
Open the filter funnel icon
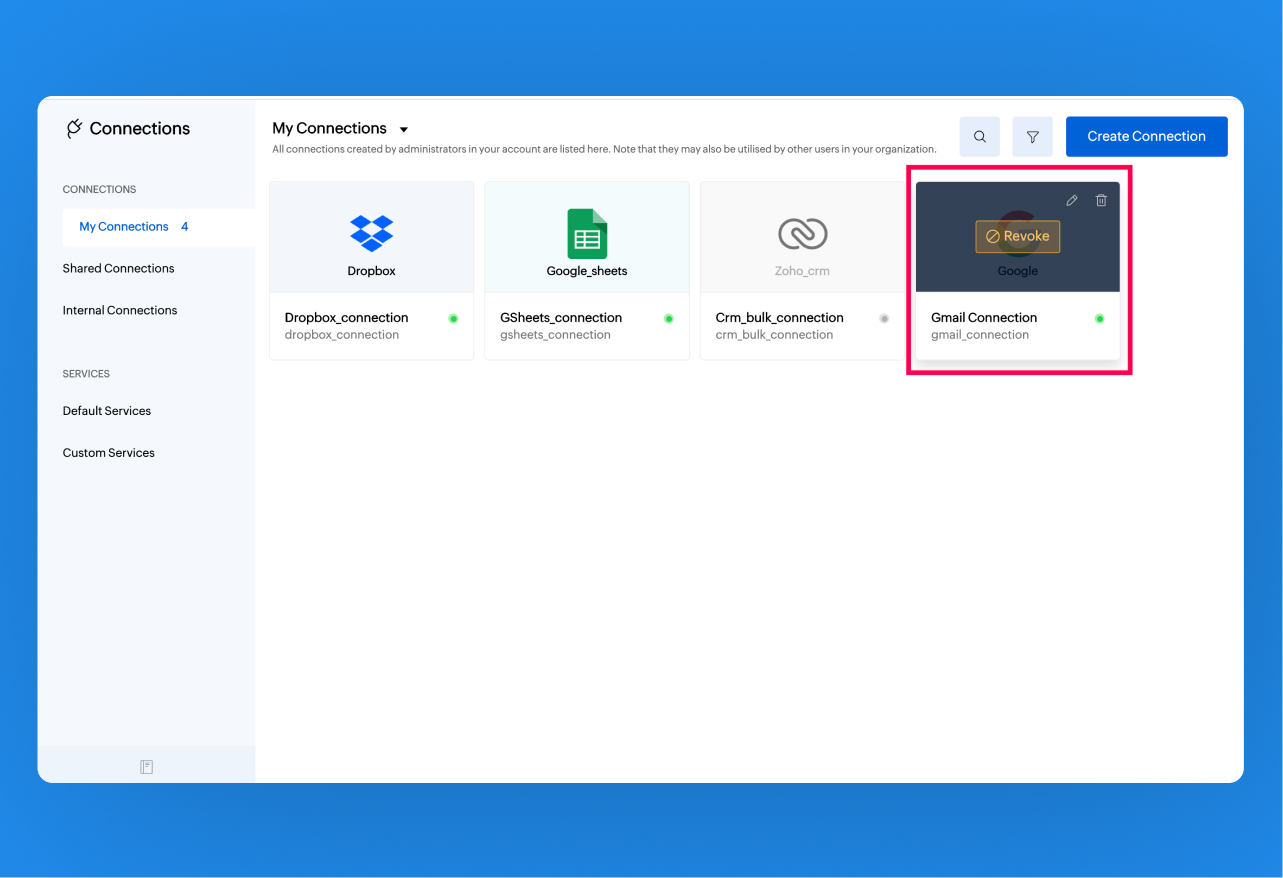[x=1032, y=137]
